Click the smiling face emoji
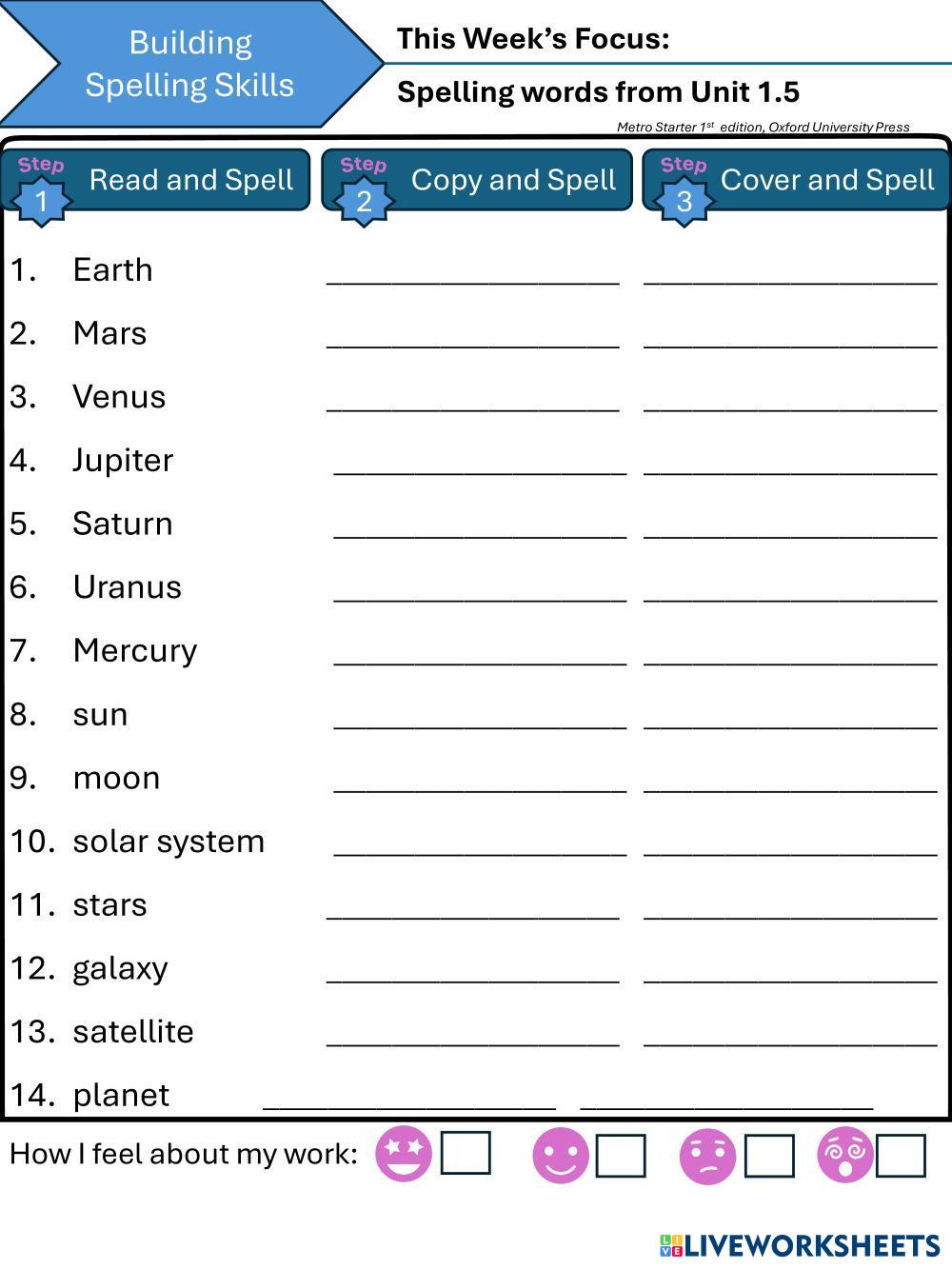 [x=561, y=1156]
